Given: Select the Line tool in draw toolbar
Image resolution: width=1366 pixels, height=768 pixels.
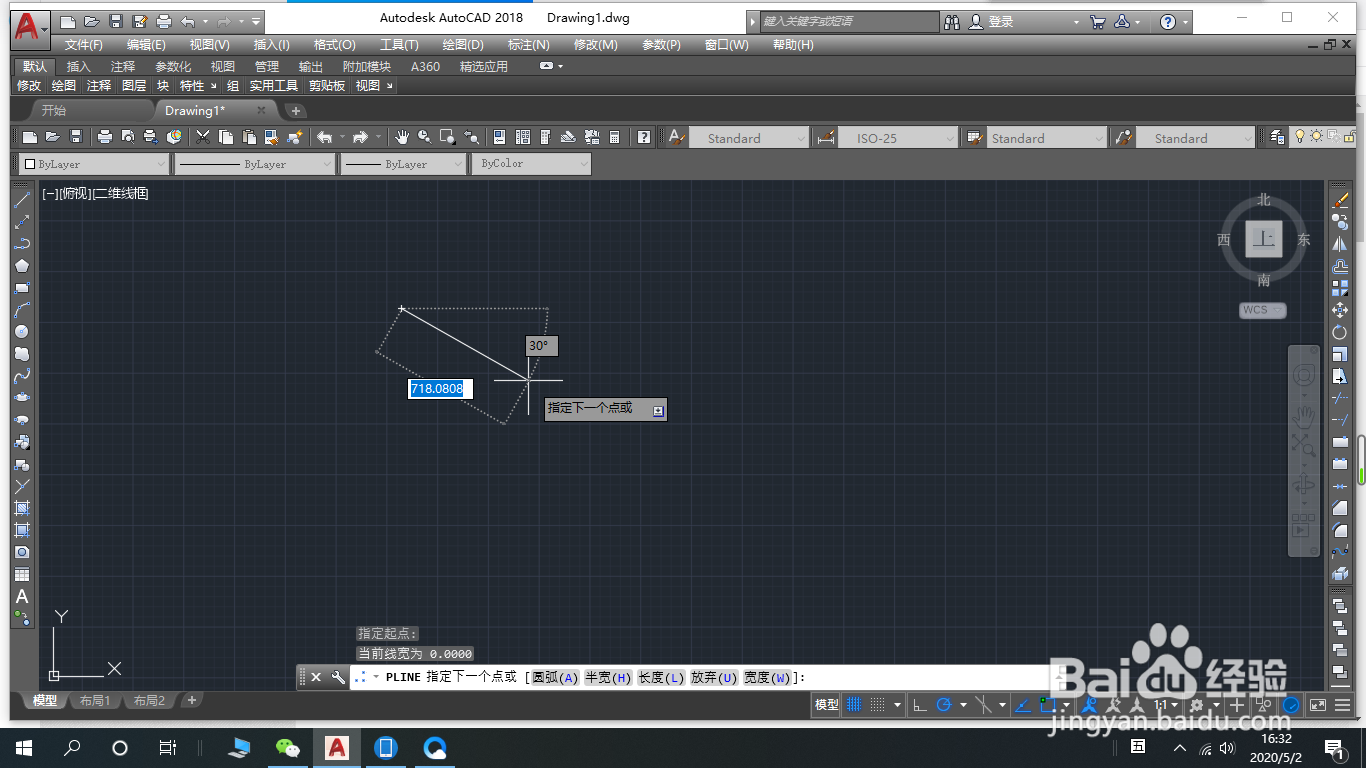Looking at the screenshot, I should pos(22,200).
